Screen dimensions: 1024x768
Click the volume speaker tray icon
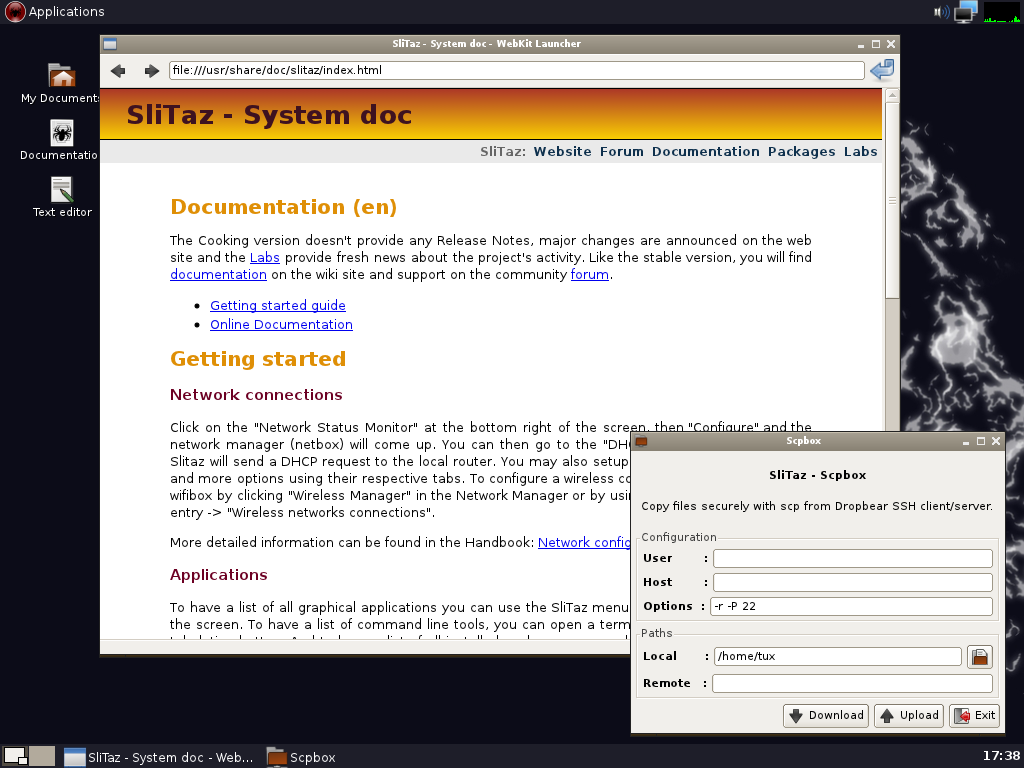(x=941, y=12)
